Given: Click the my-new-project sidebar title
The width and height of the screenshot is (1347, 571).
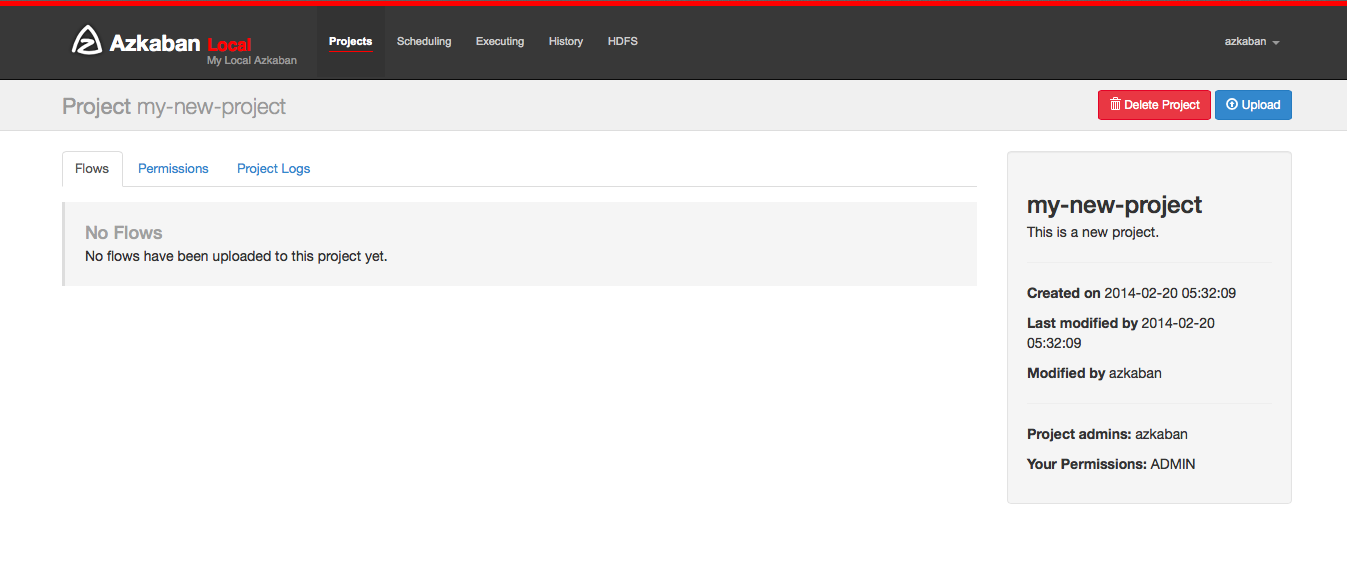Looking at the screenshot, I should [1114, 205].
